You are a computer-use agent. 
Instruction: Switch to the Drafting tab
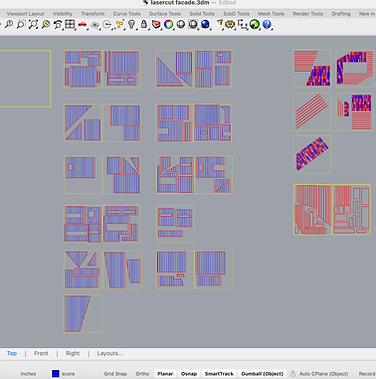click(x=341, y=14)
